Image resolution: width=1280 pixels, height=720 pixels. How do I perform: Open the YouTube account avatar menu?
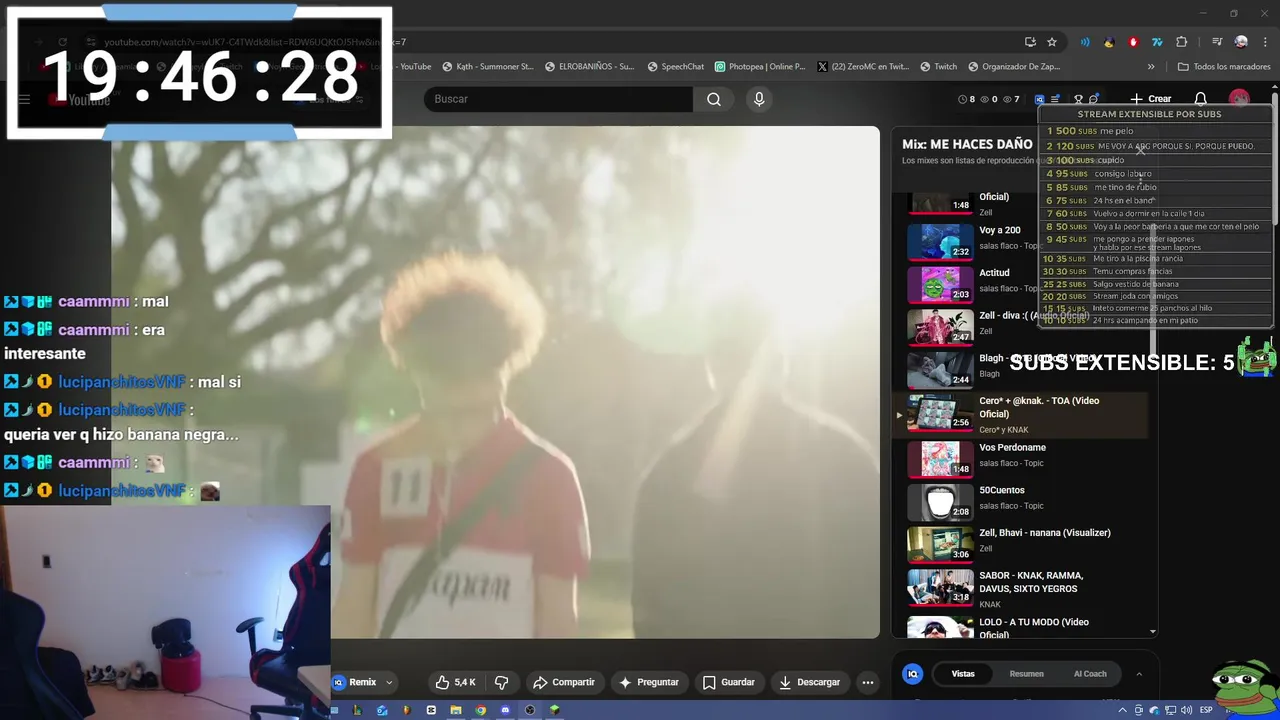pos(1239,99)
